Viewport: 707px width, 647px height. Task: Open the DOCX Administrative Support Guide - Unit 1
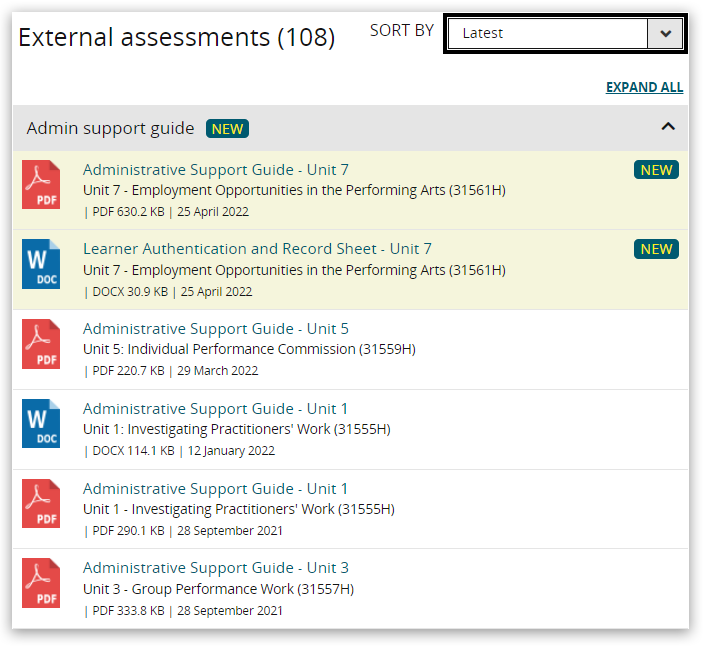point(215,409)
